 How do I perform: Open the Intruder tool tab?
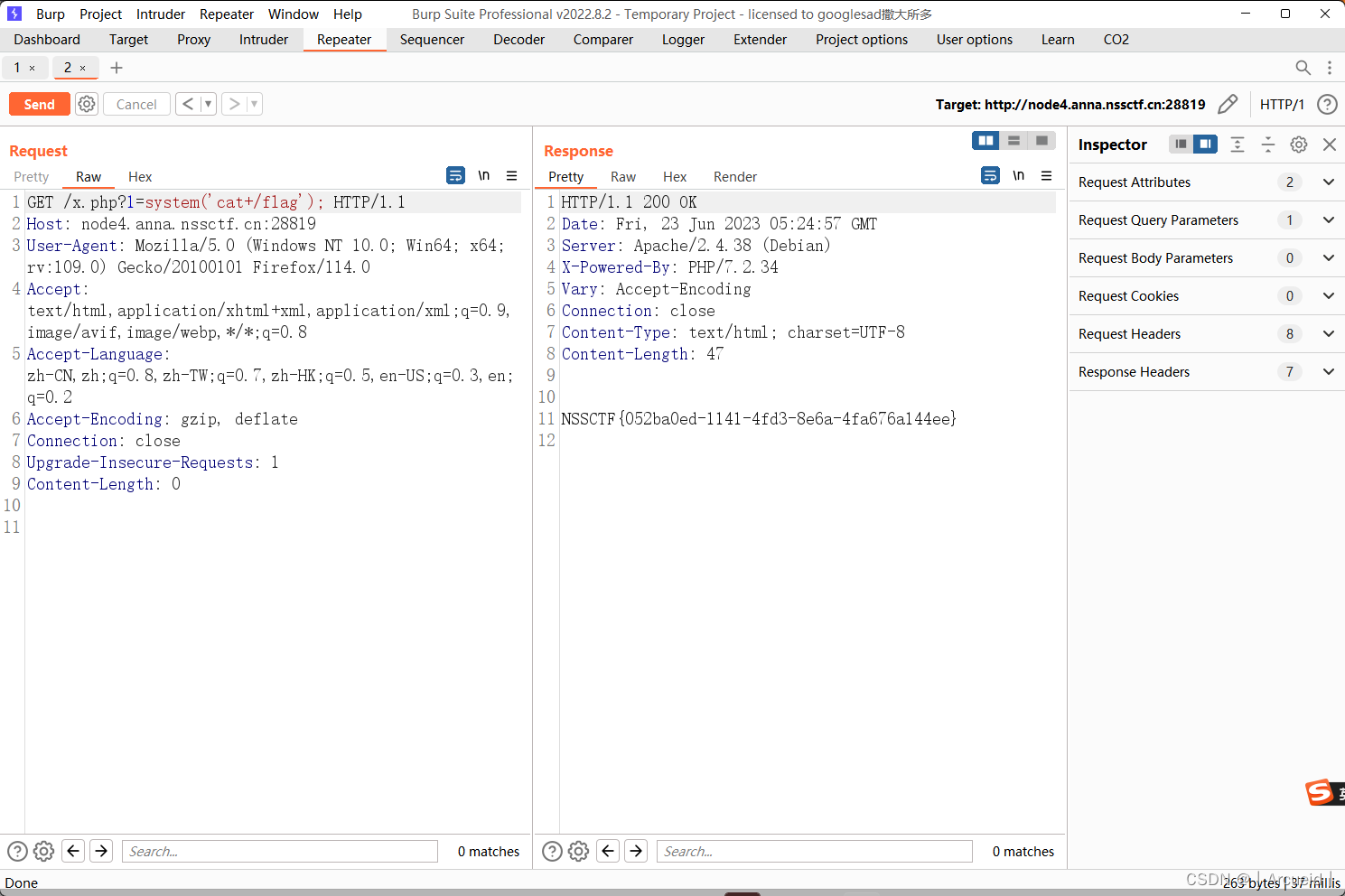click(264, 40)
